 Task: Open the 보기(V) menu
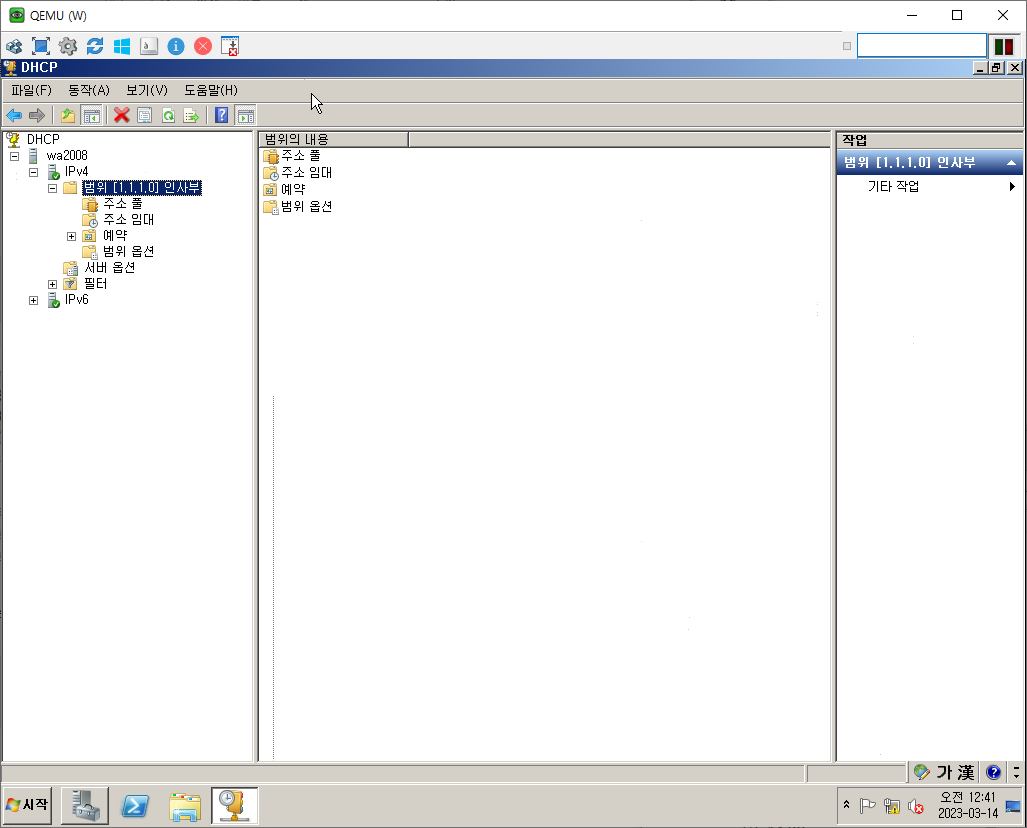tap(147, 90)
